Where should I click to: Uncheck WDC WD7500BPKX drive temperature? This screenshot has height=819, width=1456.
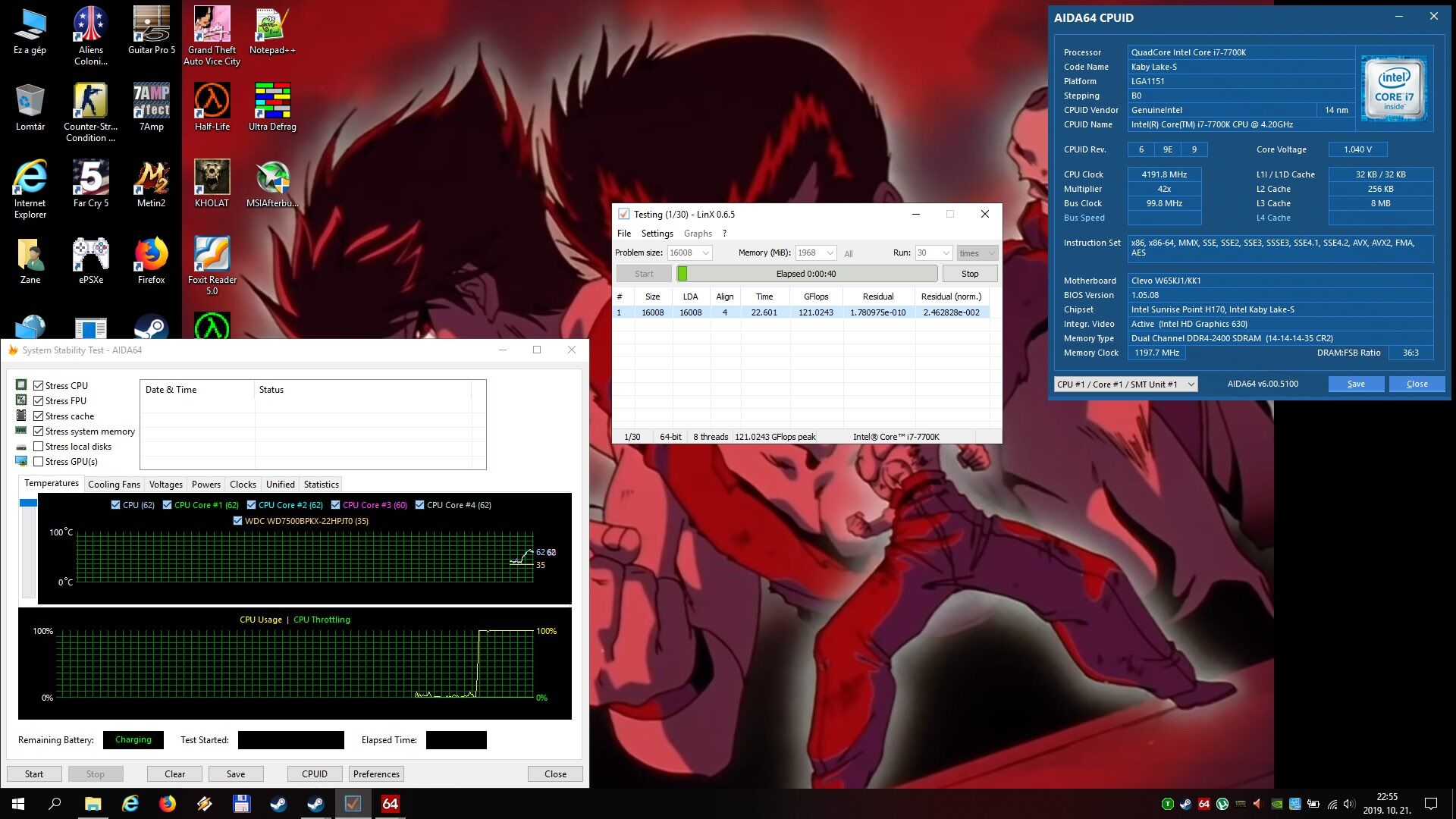(237, 521)
